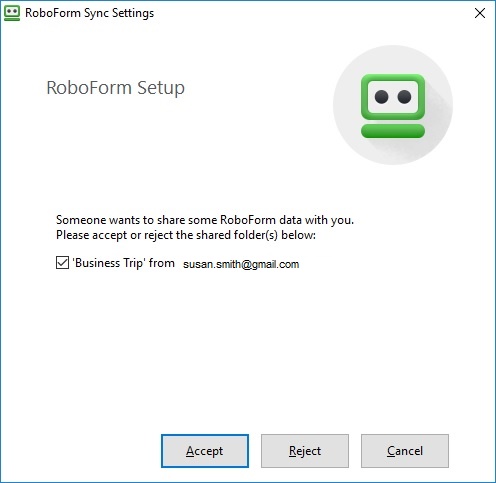Screen dimensions: 496x483
Task: Click the green bar beneath the robot head
Action: [393, 131]
